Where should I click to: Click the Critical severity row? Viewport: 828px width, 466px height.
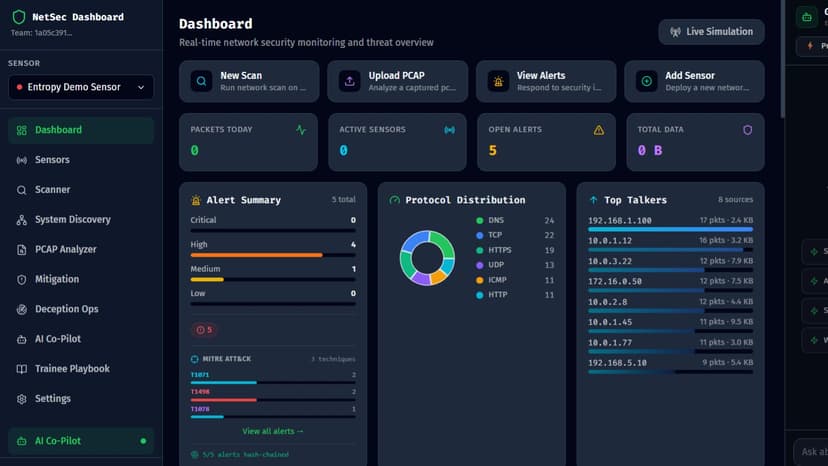[273, 224]
